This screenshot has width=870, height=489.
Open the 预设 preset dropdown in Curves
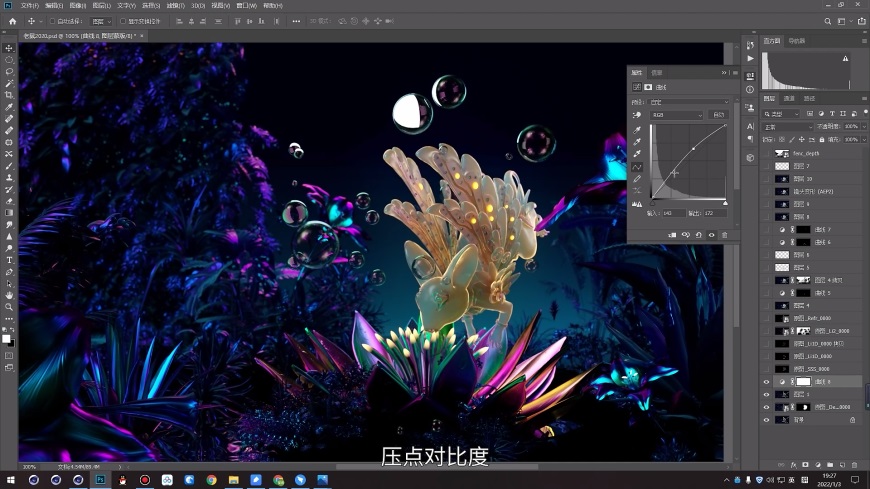point(690,102)
